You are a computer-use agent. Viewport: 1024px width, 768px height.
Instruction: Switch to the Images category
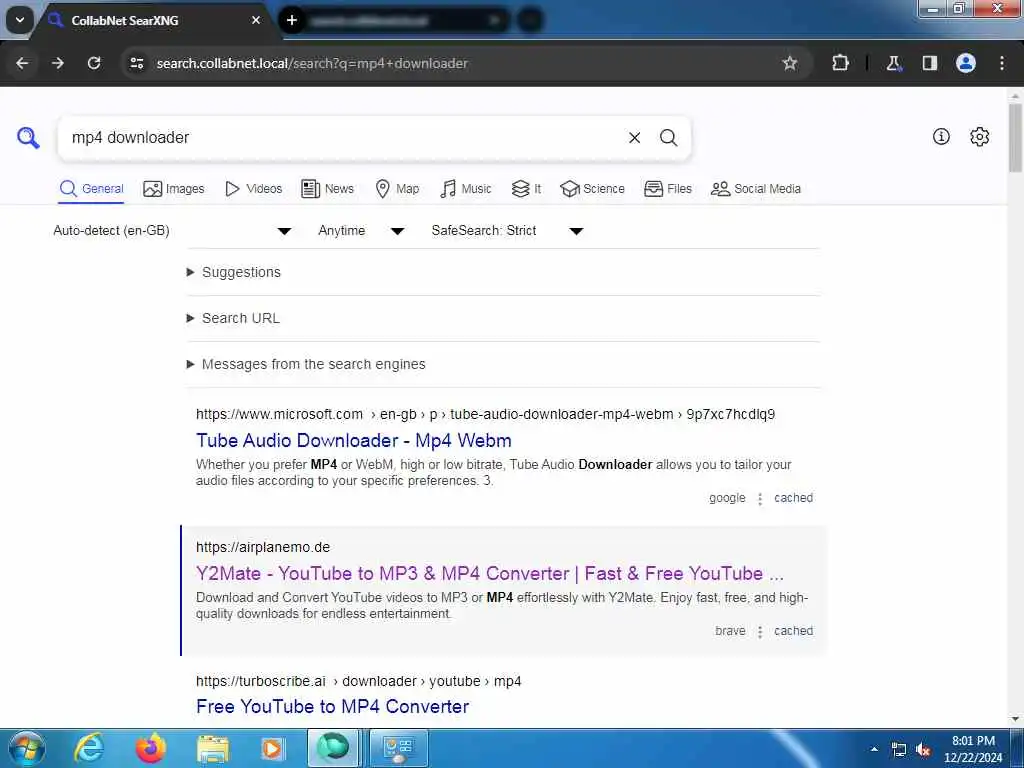[174, 189]
